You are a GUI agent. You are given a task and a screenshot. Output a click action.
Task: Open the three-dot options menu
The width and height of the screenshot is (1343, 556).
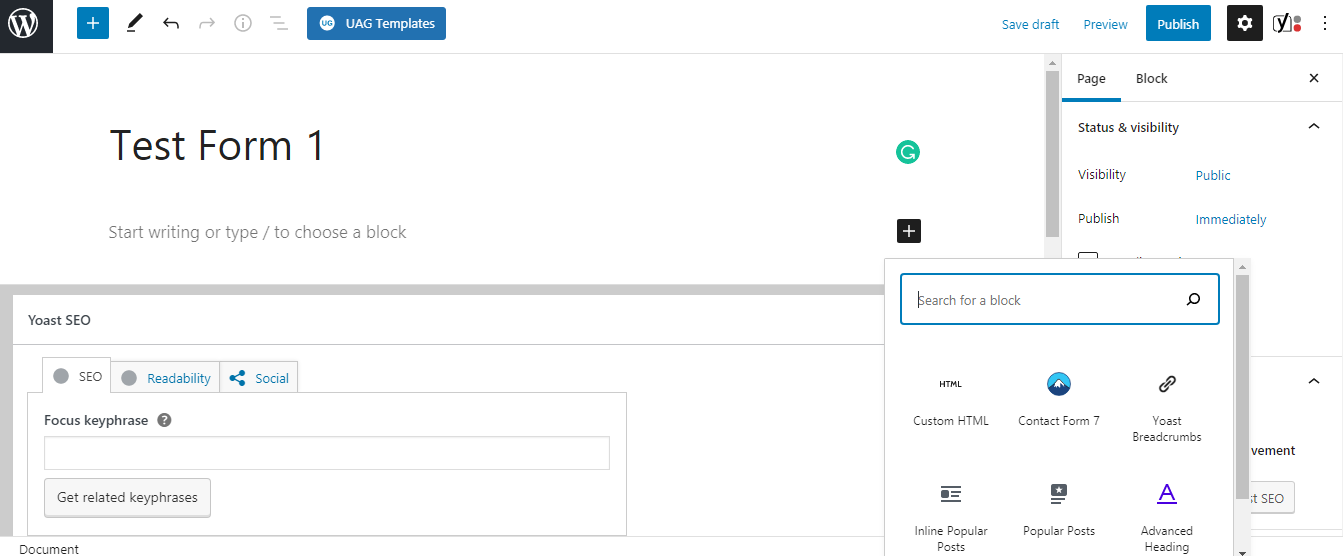coord(1325,24)
